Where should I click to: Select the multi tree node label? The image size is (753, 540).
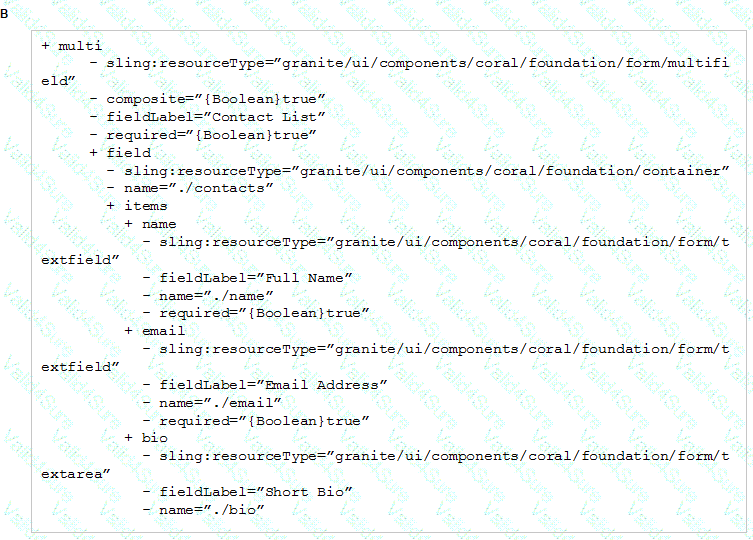(x=80, y=46)
